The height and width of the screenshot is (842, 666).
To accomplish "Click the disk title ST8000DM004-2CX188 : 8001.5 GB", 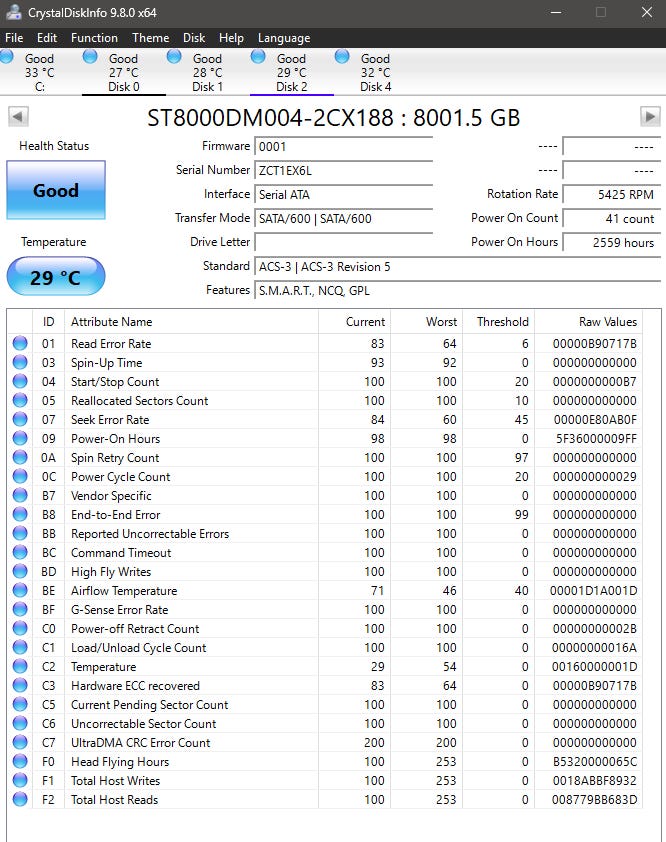I will click(334, 118).
